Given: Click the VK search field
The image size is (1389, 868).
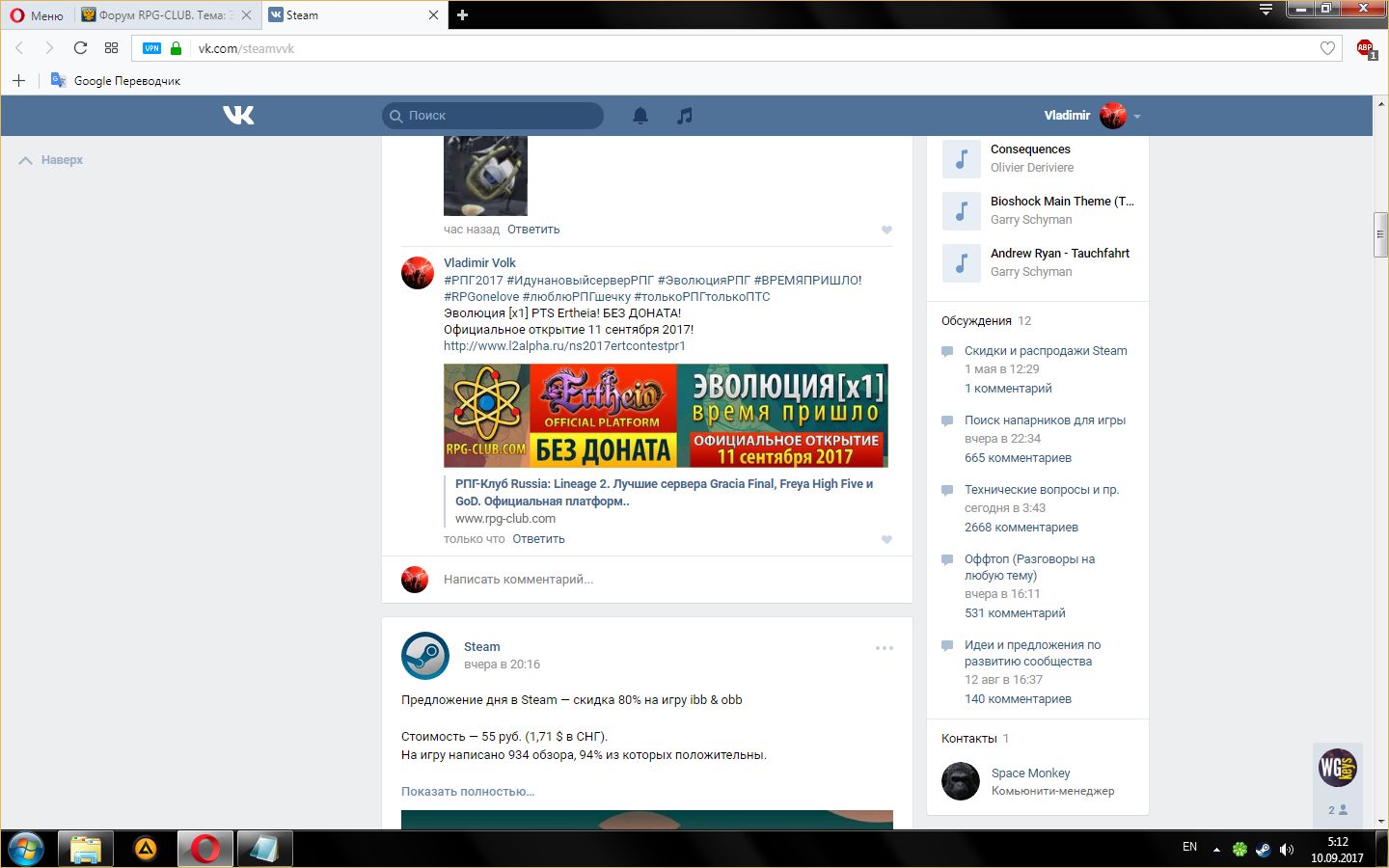Looking at the screenshot, I should 493,116.
